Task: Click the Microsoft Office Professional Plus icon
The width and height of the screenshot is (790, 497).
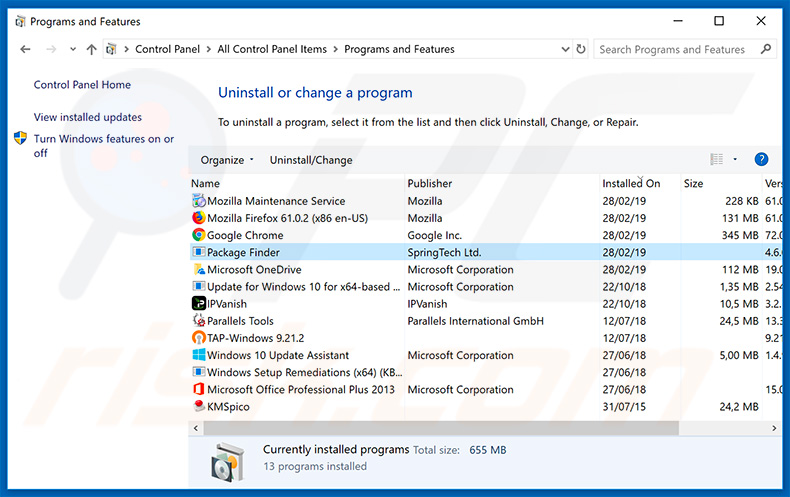Action: pyautogui.click(x=199, y=389)
